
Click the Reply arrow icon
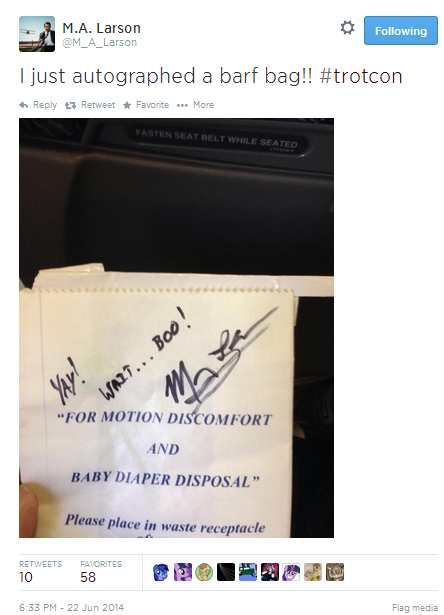[24, 105]
